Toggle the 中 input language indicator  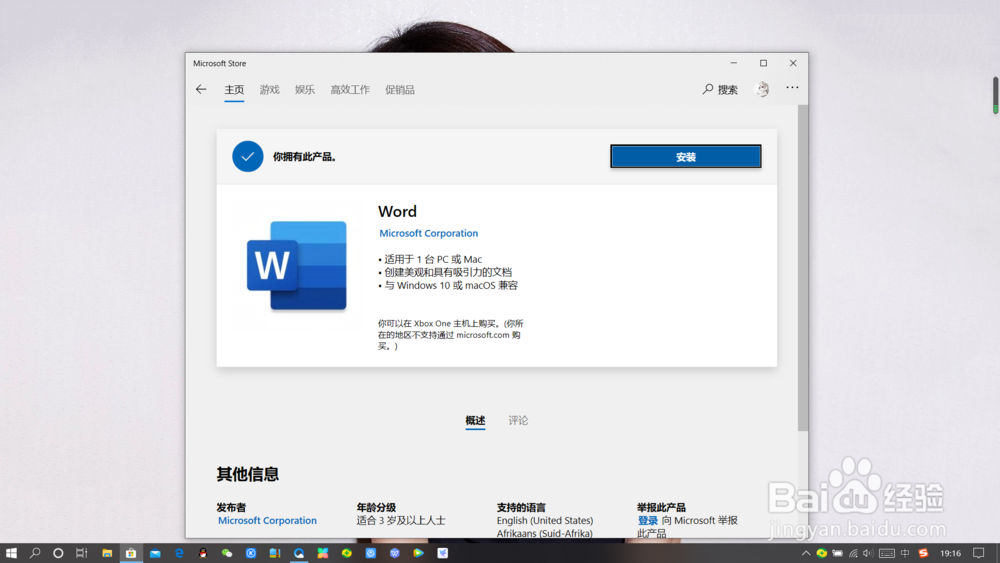[x=905, y=553]
